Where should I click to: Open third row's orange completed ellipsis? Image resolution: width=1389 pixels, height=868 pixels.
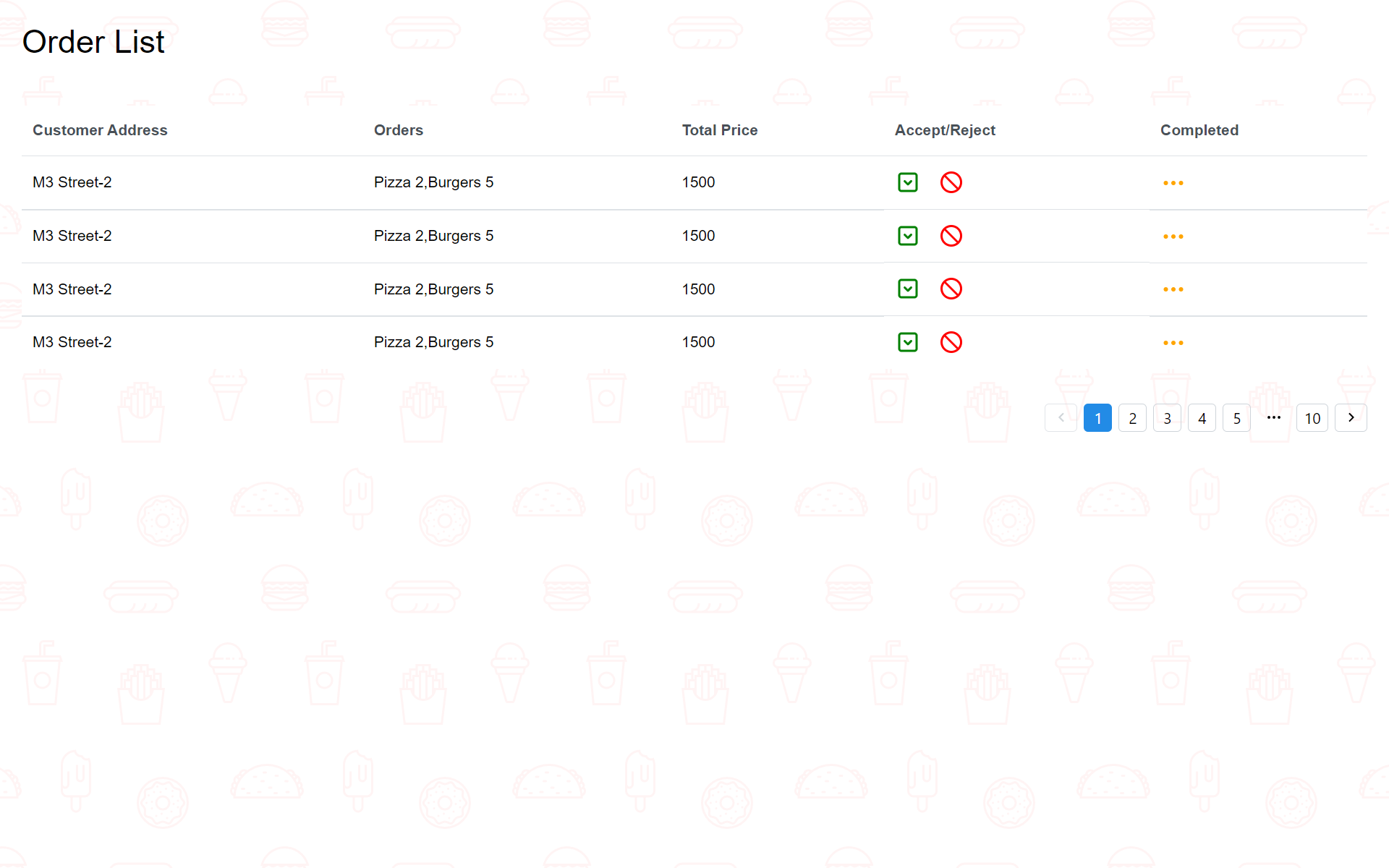click(x=1173, y=289)
